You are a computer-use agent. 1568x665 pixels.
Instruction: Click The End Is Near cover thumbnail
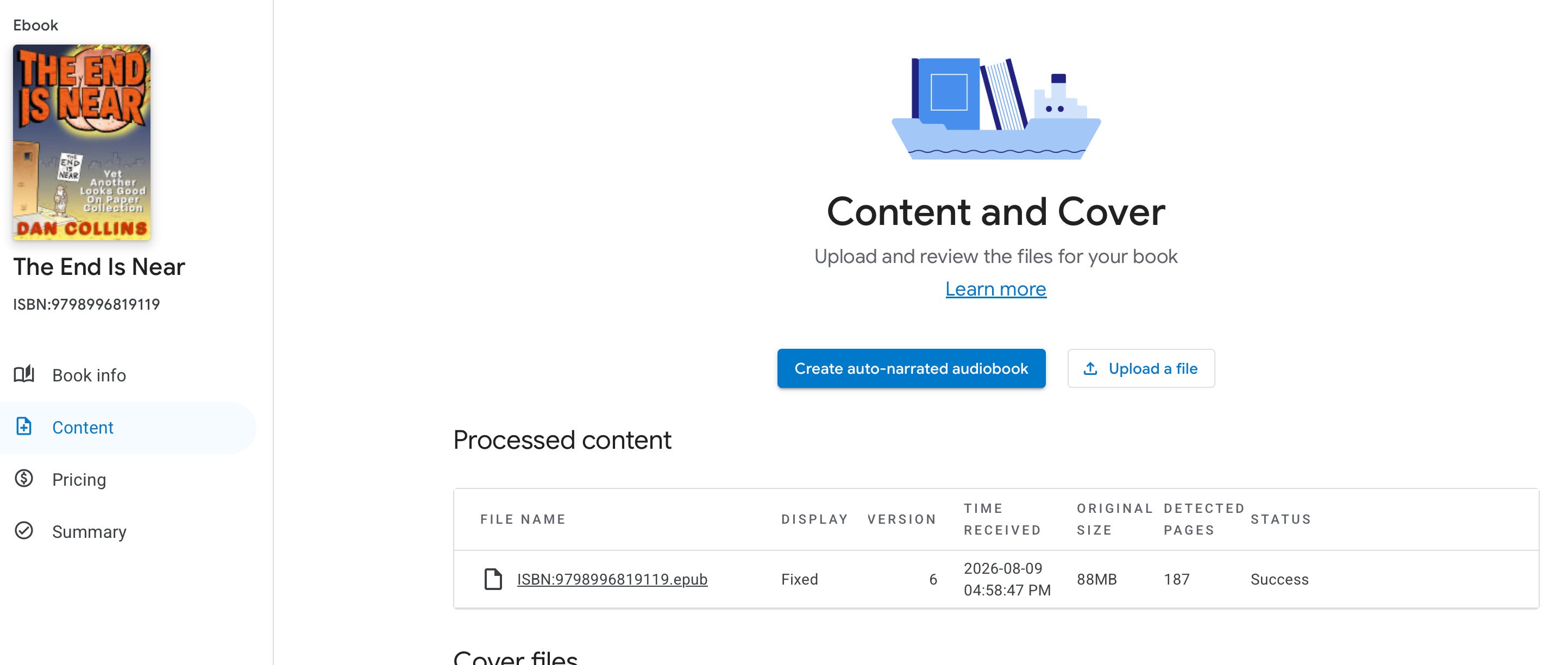[x=81, y=142]
